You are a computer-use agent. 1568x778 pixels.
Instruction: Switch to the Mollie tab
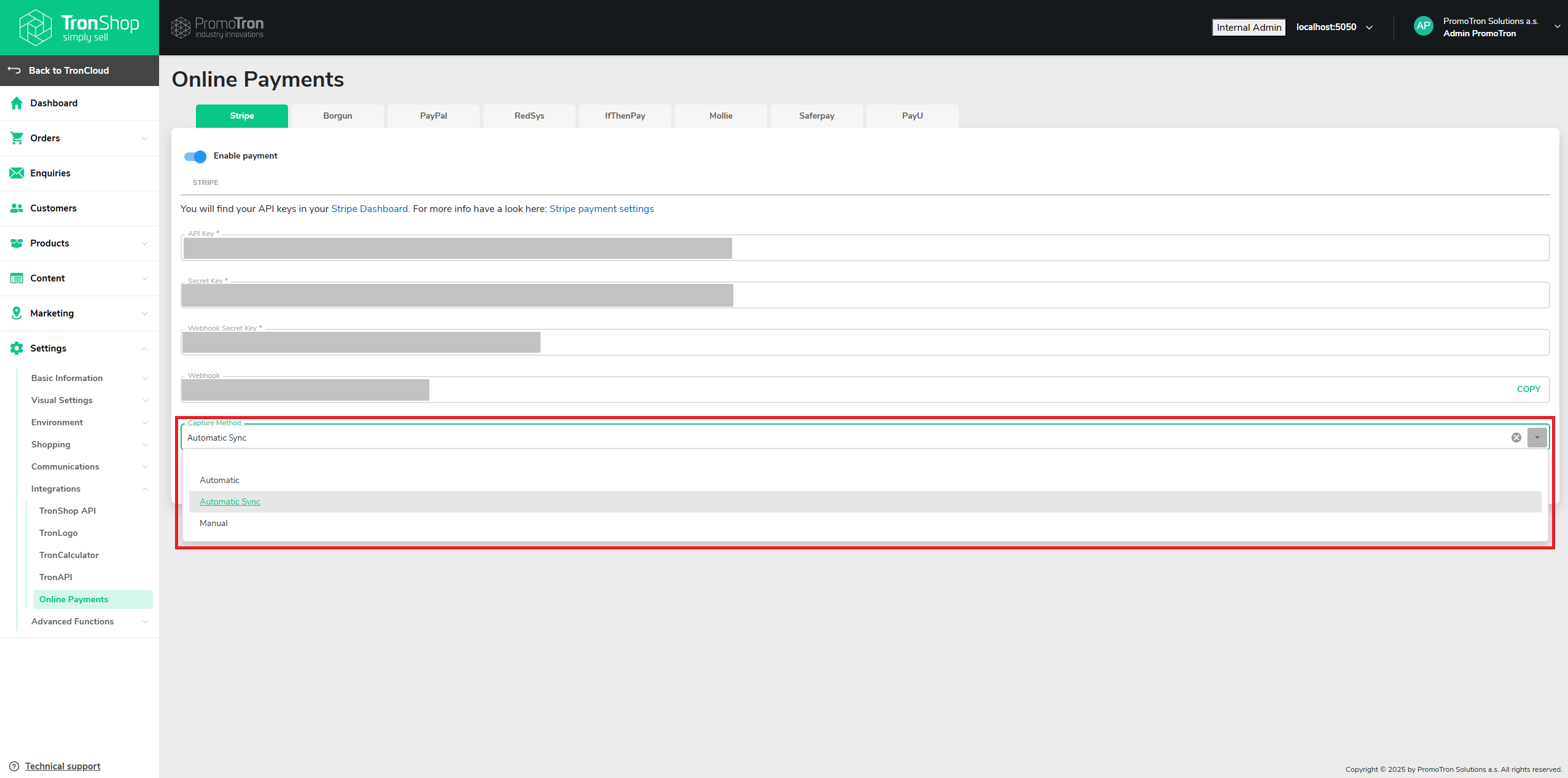pos(721,116)
